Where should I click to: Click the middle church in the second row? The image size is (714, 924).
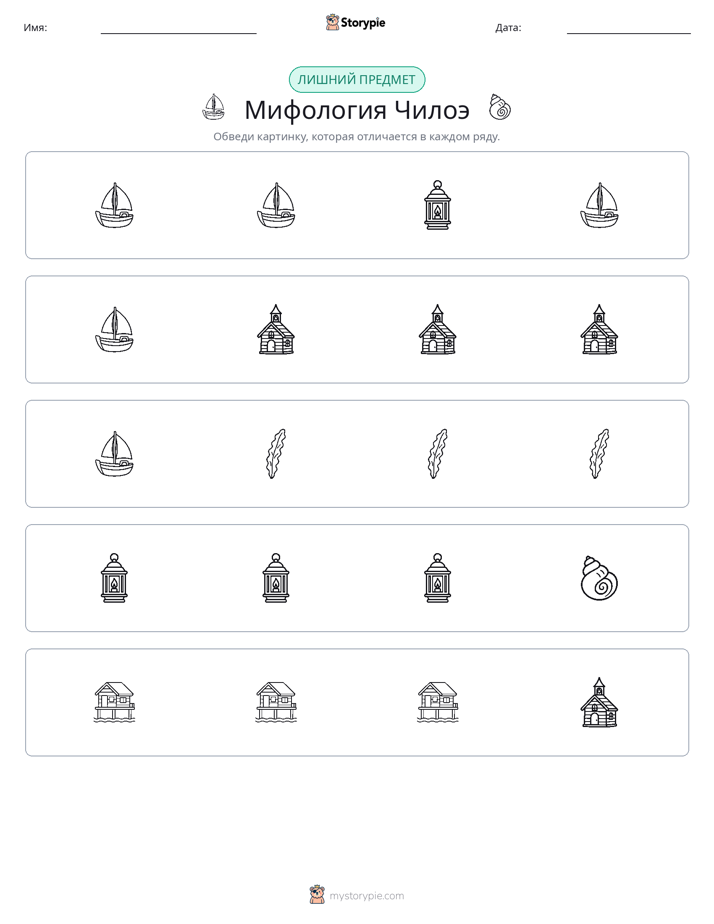pos(437,329)
